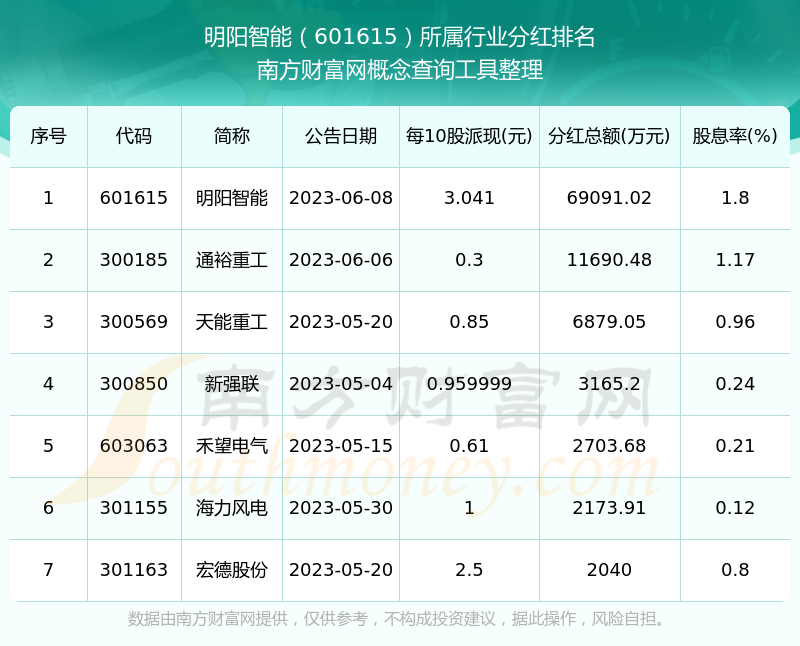
Task: Click the date 2023-05-15
Action: [341, 446]
